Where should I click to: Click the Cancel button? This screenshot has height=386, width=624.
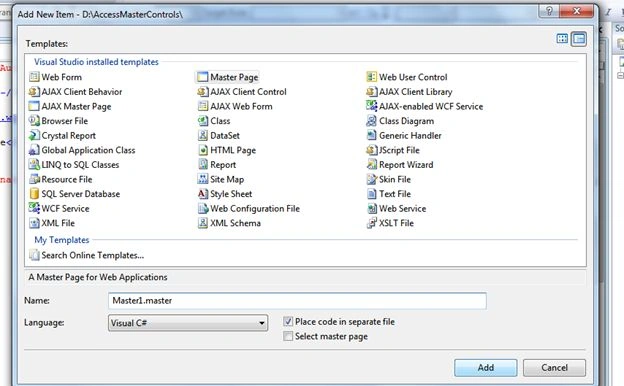pyautogui.click(x=554, y=368)
